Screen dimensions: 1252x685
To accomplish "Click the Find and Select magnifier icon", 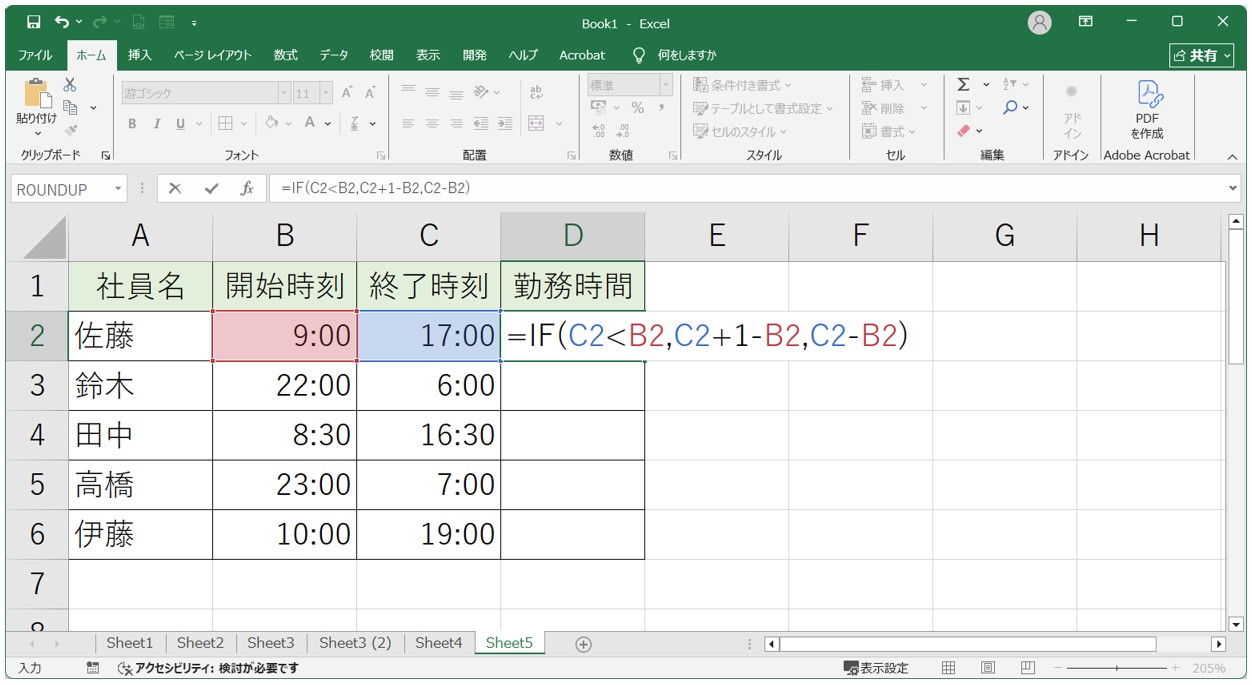I will tap(1010, 108).
